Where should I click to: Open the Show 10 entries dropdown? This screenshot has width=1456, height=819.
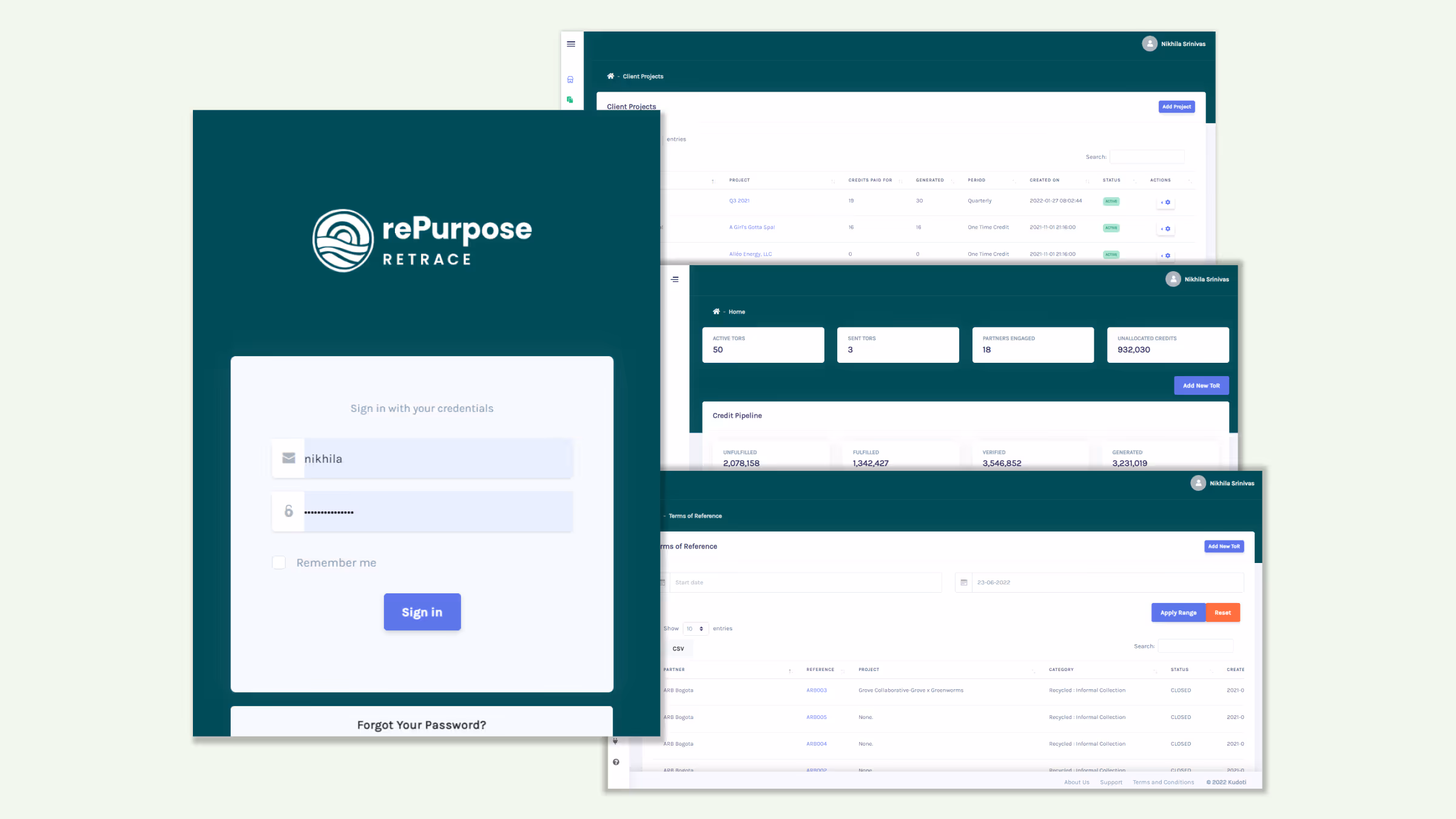(695, 629)
